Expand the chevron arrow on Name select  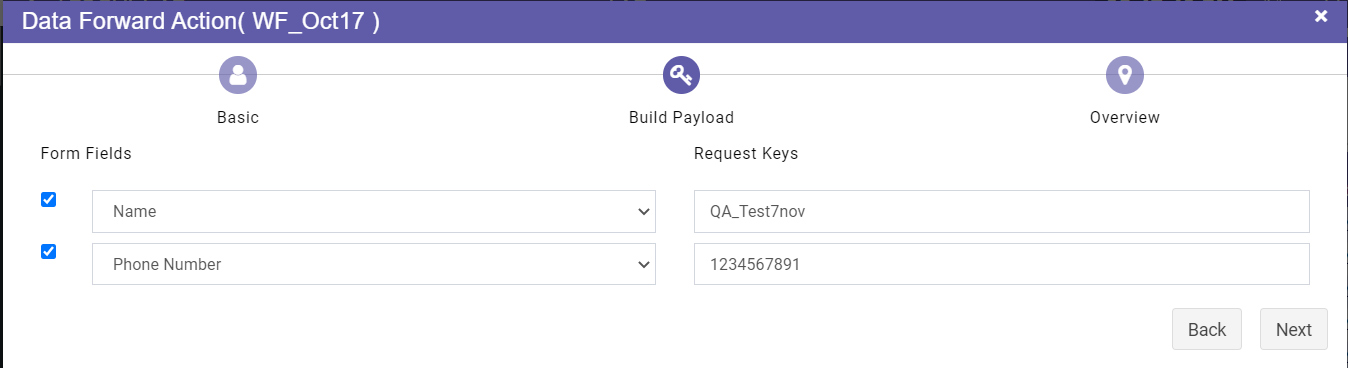643,212
